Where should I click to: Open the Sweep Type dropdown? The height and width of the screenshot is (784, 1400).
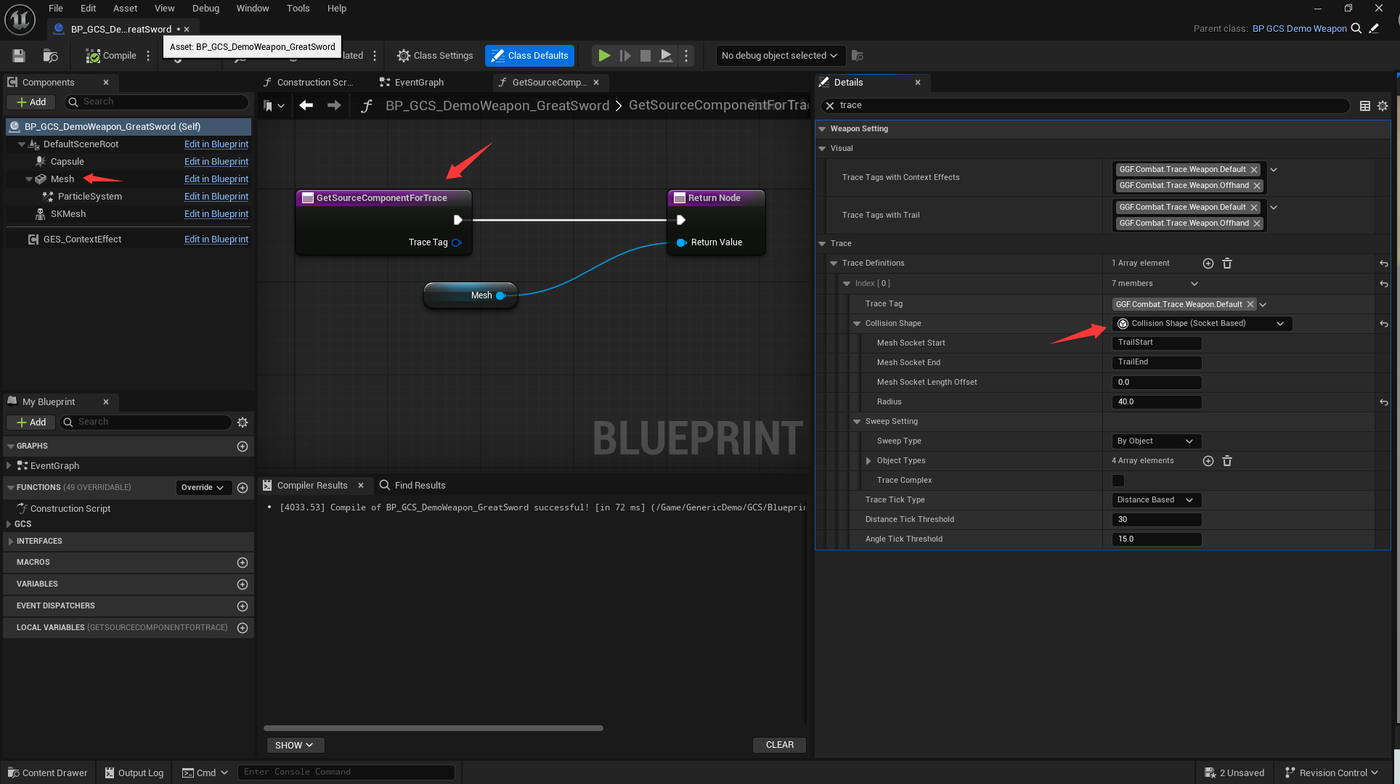tap(1156, 441)
